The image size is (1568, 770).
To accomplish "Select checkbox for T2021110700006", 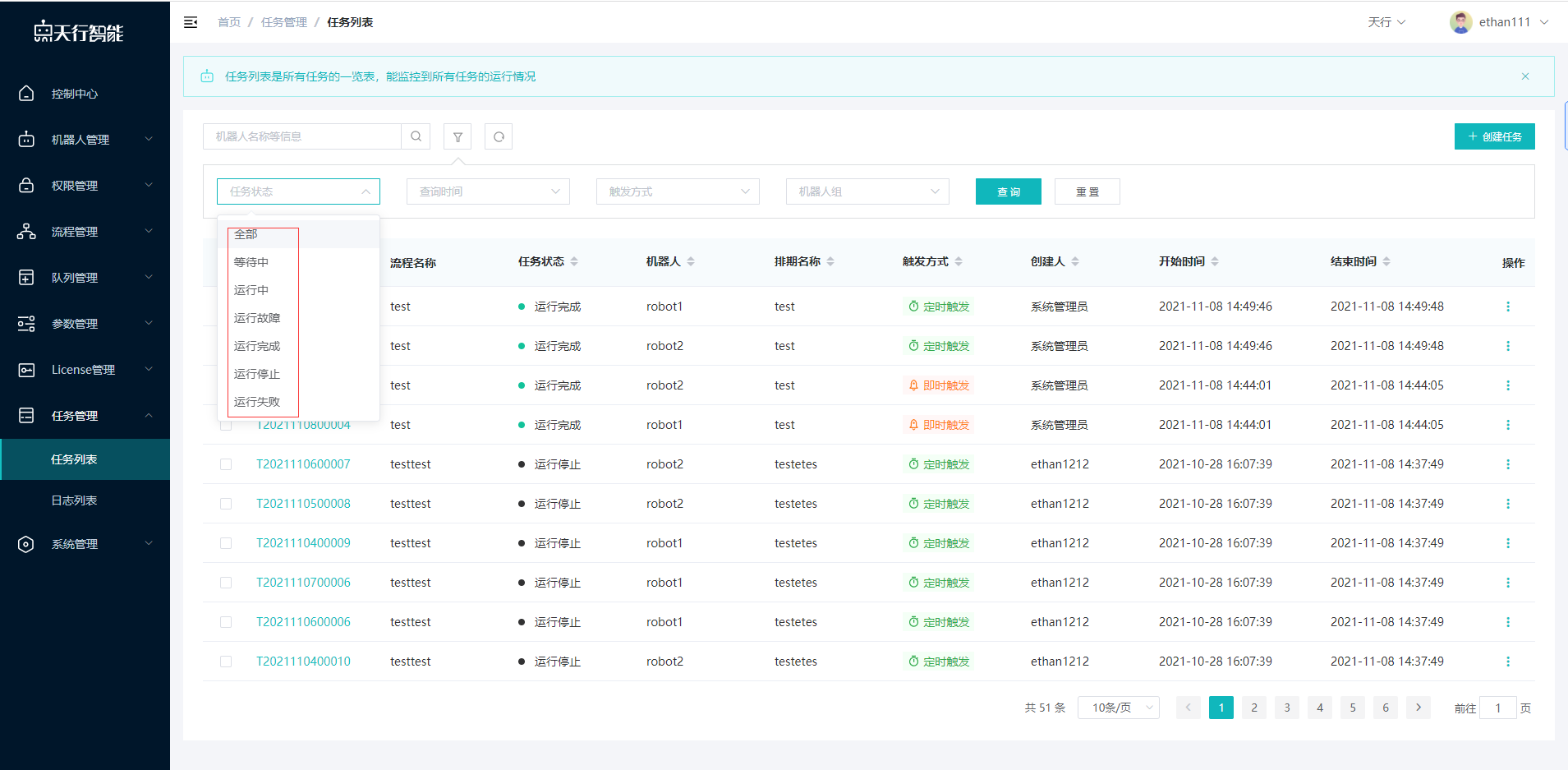I will pos(226,583).
